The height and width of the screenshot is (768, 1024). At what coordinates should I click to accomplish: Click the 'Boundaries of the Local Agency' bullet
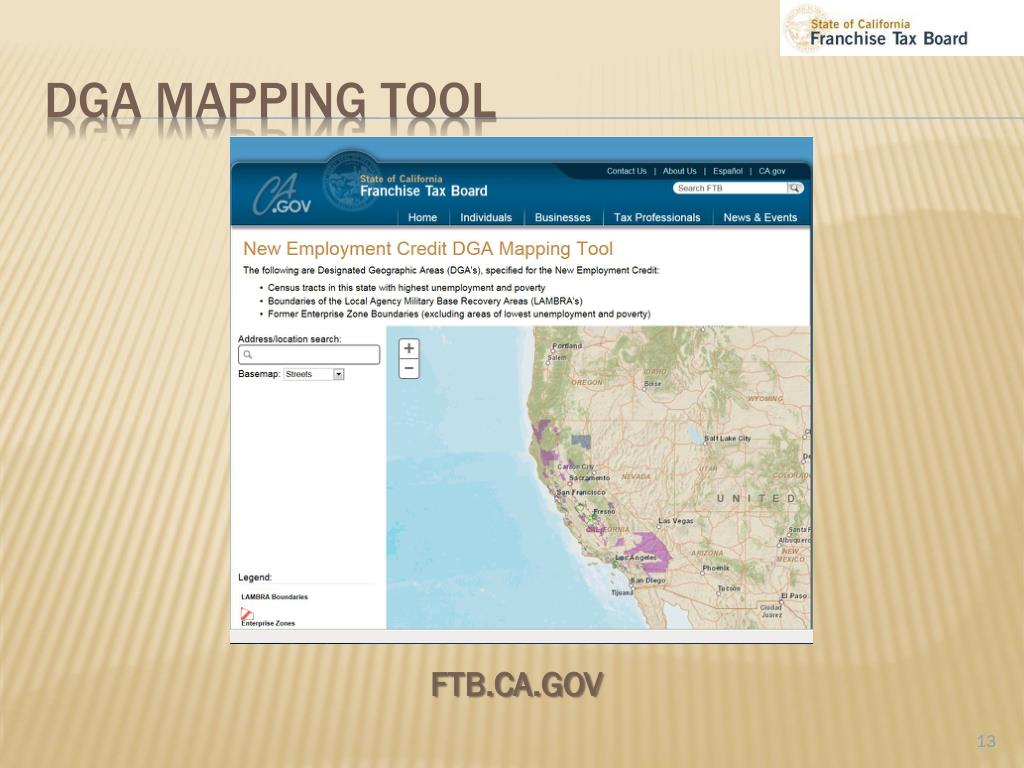425,301
